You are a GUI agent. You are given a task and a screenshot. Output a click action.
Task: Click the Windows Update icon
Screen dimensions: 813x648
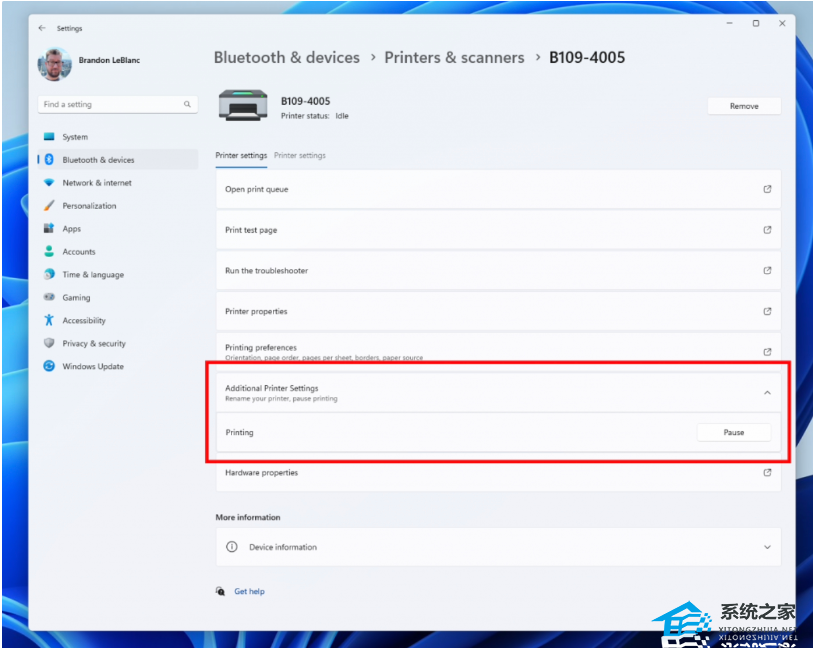pos(49,366)
